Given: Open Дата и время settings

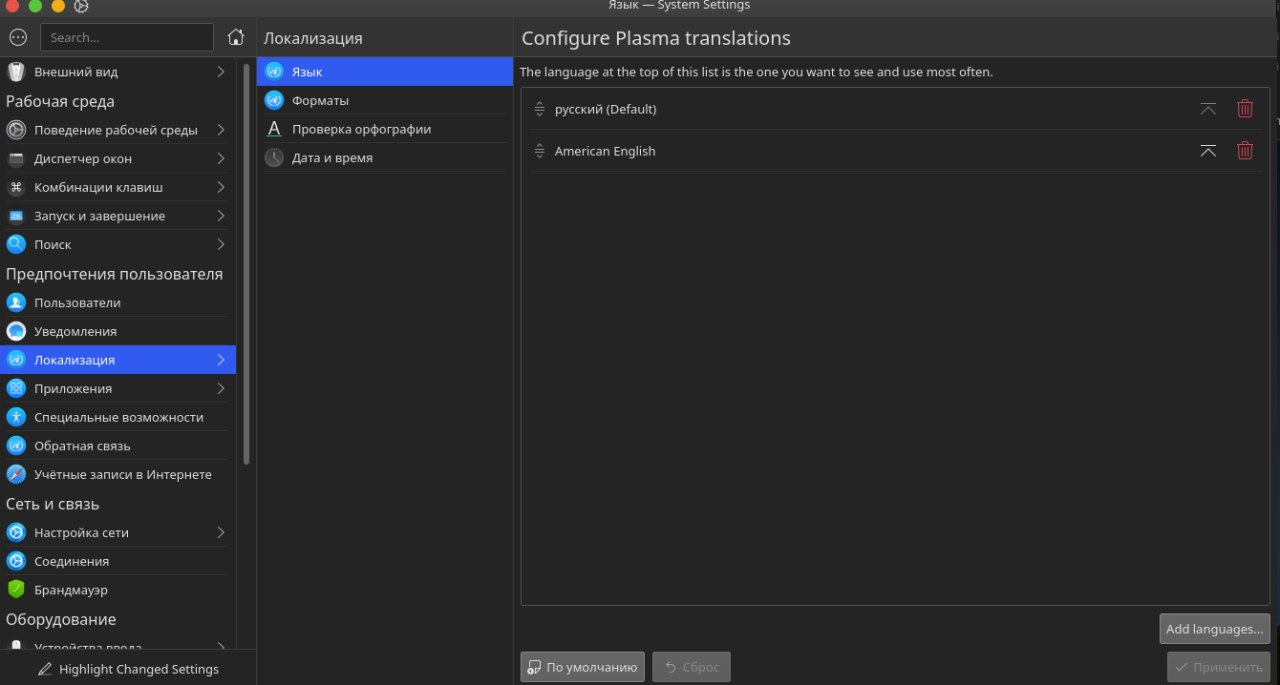Looking at the screenshot, I should click(332, 158).
